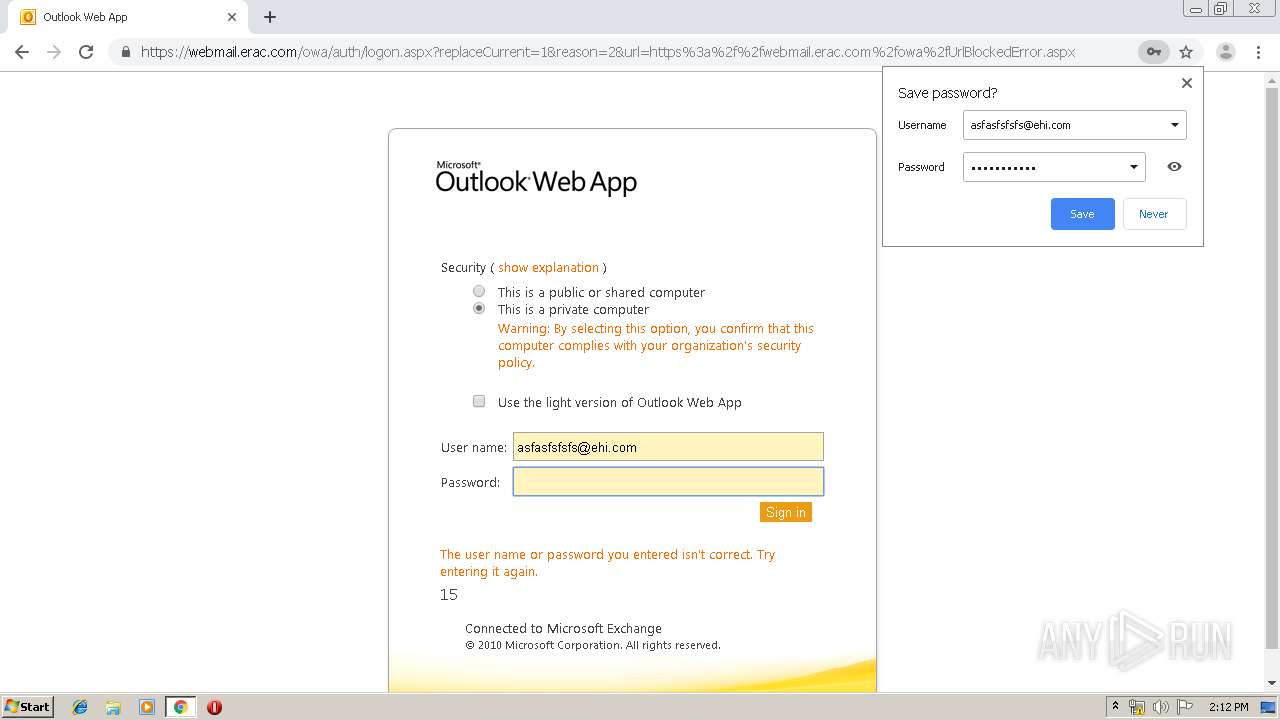
Task: Go back to the previous page
Action: click(x=22, y=52)
